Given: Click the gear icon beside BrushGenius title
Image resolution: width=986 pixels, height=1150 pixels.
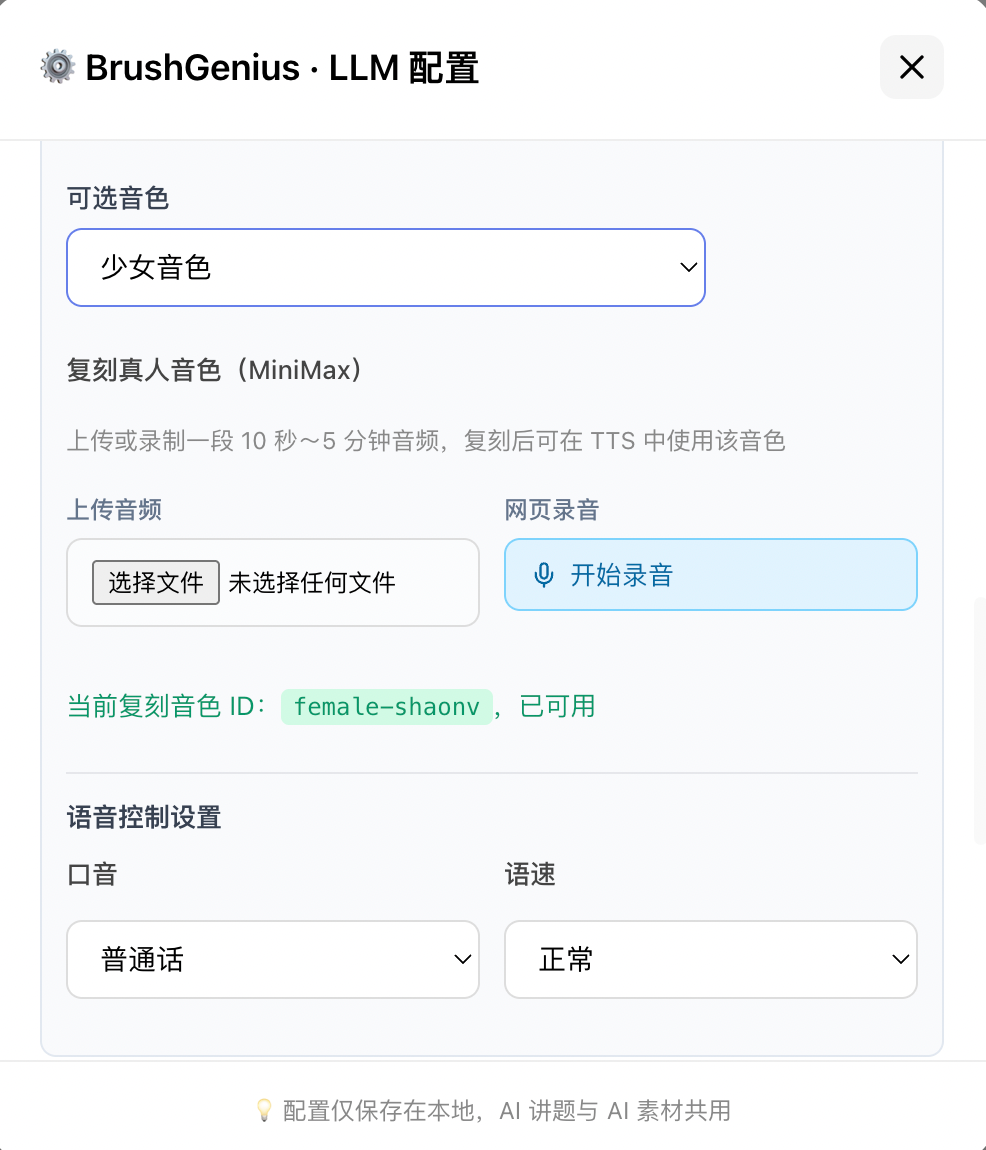Looking at the screenshot, I should coord(58,67).
